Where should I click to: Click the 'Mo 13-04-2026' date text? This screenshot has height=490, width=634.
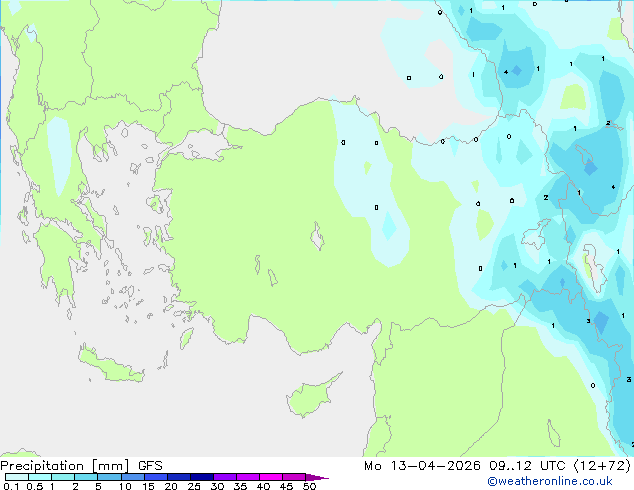click(422, 466)
